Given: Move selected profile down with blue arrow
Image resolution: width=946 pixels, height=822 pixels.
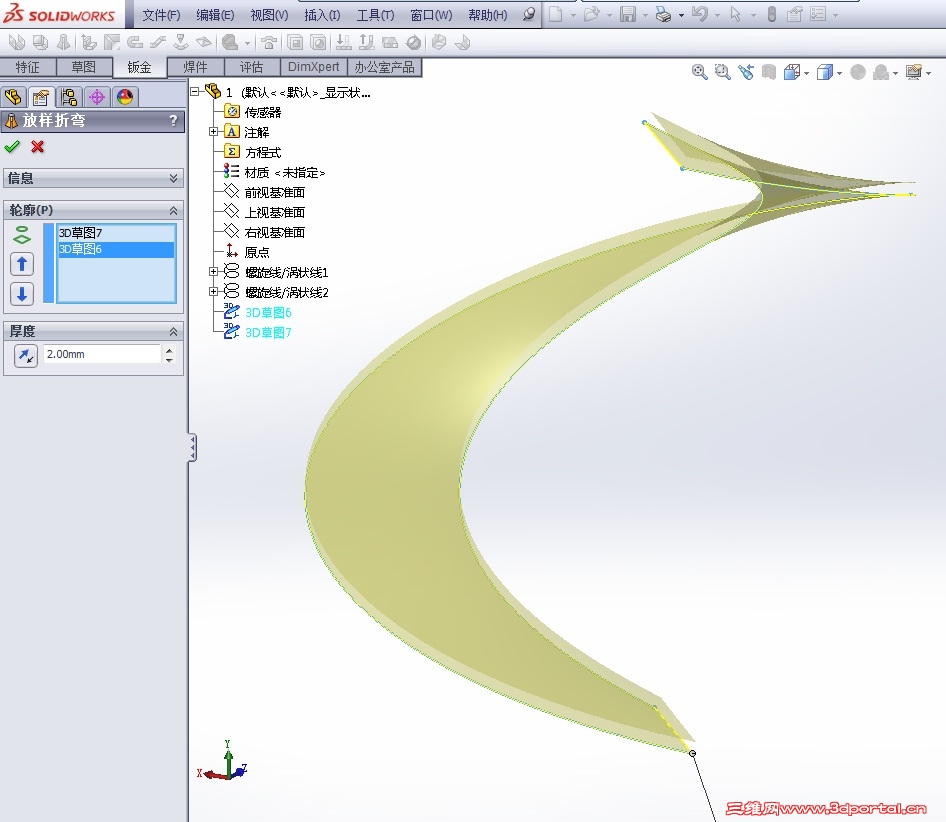Looking at the screenshot, I should pyautogui.click(x=22, y=294).
